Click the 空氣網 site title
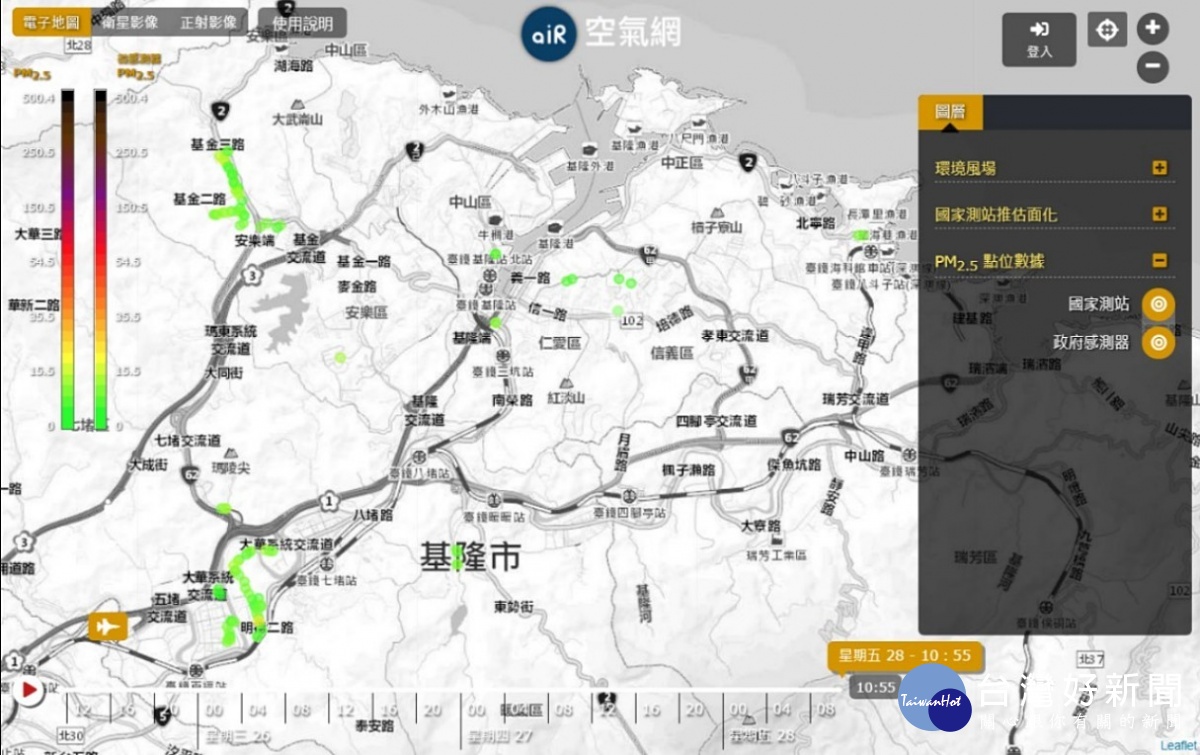The image size is (1200, 755). pyautogui.click(x=633, y=32)
